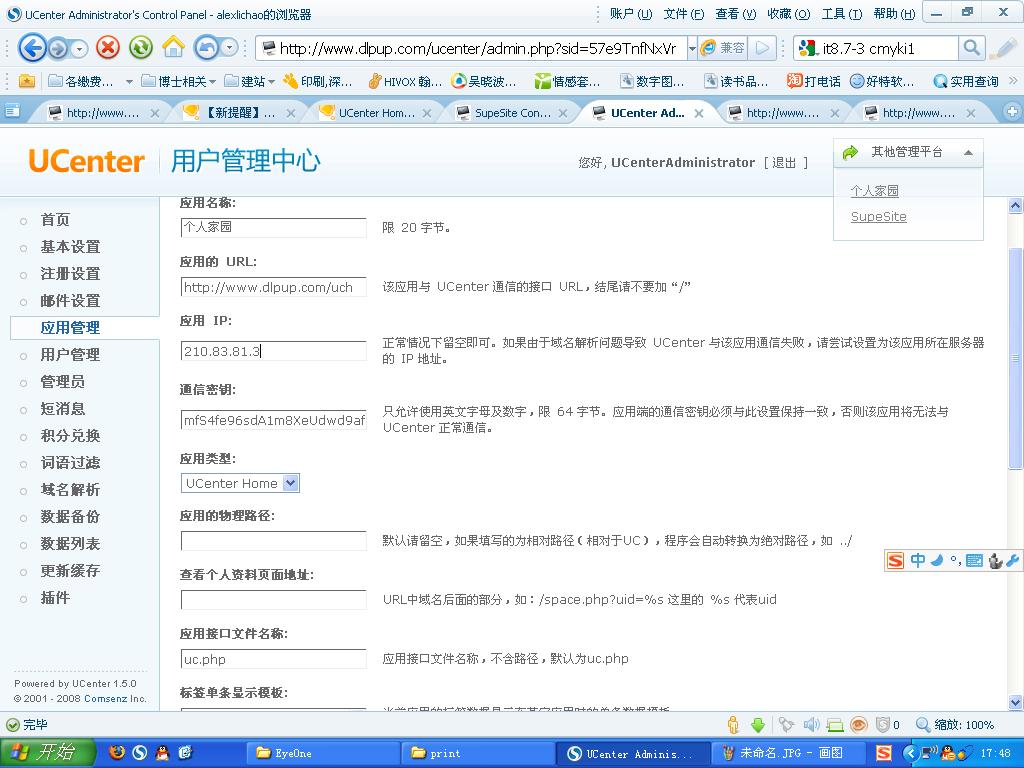Image resolution: width=1024 pixels, height=768 pixels.
Task: Open the 收藏(O) menu
Action: point(788,14)
